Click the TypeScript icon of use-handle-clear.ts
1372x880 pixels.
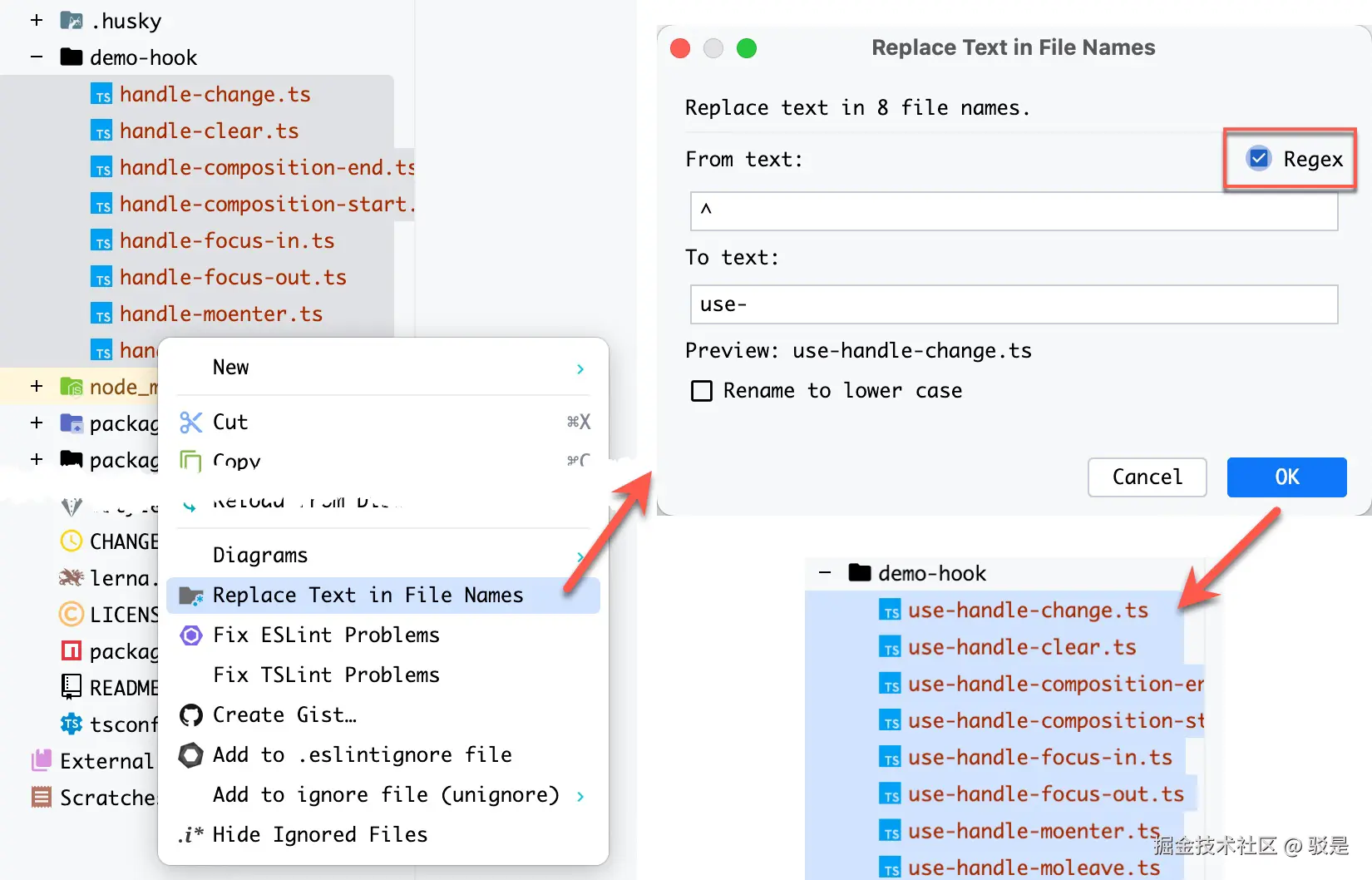(x=891, y=648)
